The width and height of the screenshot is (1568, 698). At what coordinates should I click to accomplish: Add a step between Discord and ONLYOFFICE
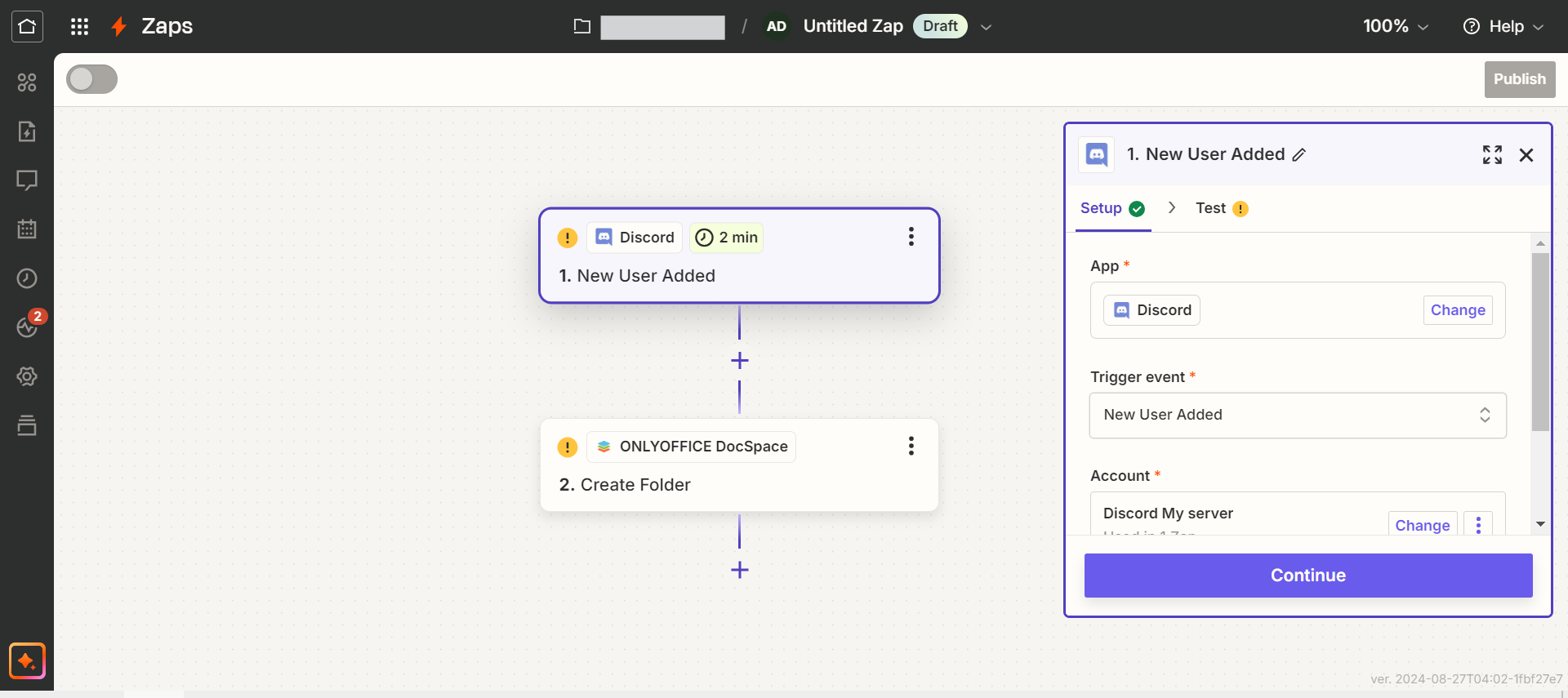click(740, 360)
